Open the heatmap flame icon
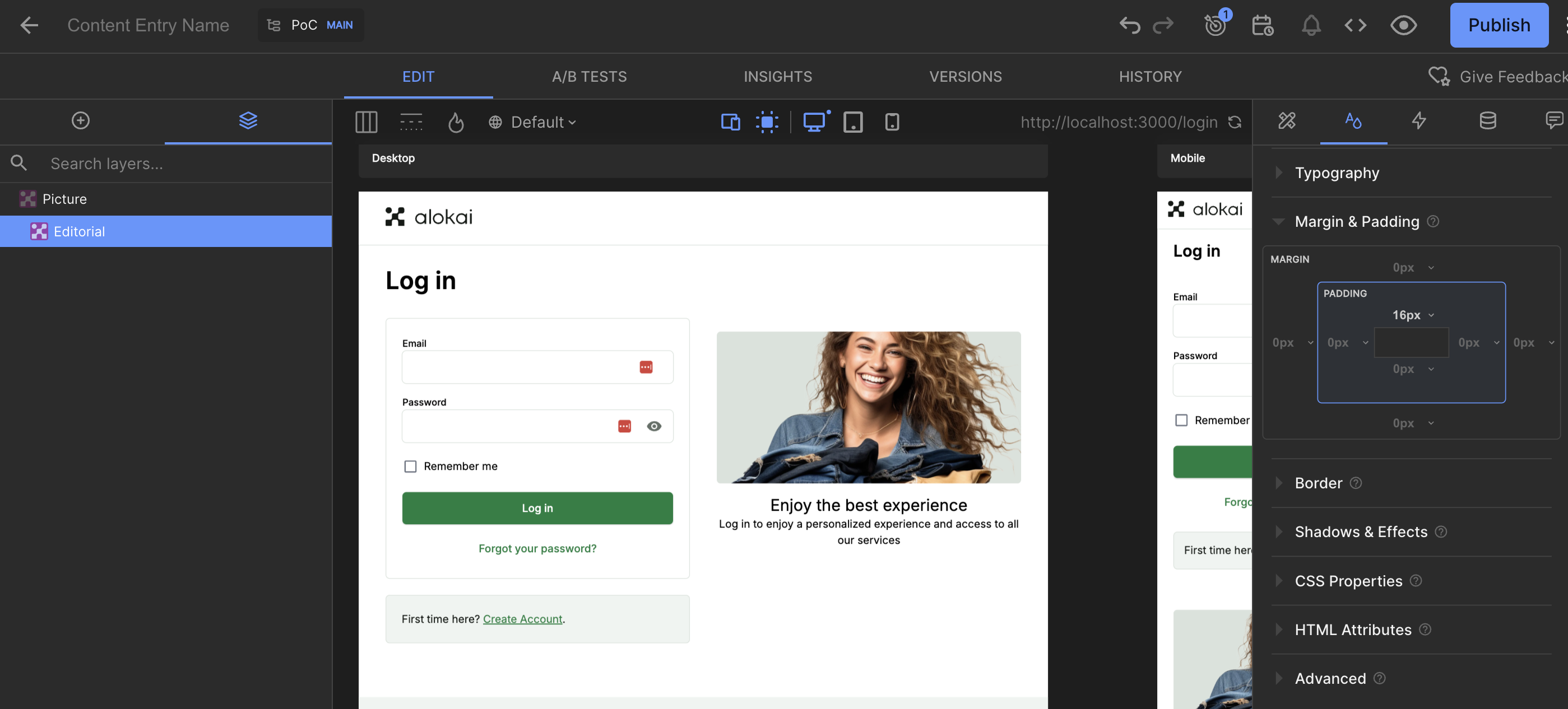Screen dimensions: 1568x709 [x=456, y=122]
